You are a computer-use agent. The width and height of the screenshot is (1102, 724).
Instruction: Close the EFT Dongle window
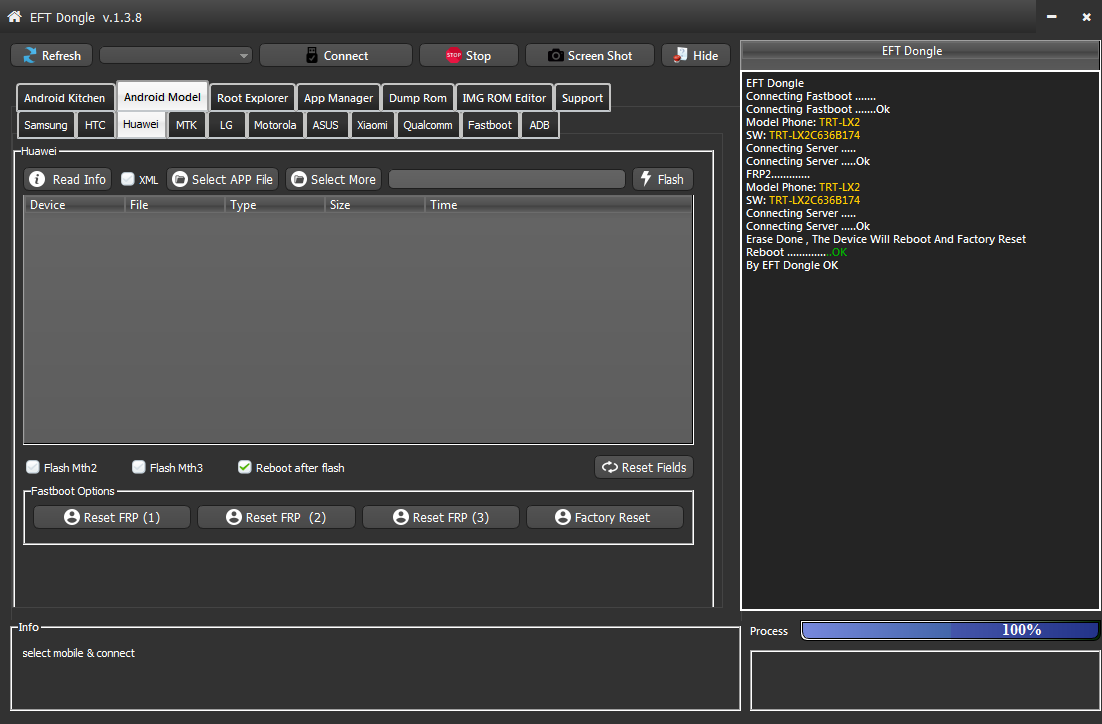[1086, 16]
